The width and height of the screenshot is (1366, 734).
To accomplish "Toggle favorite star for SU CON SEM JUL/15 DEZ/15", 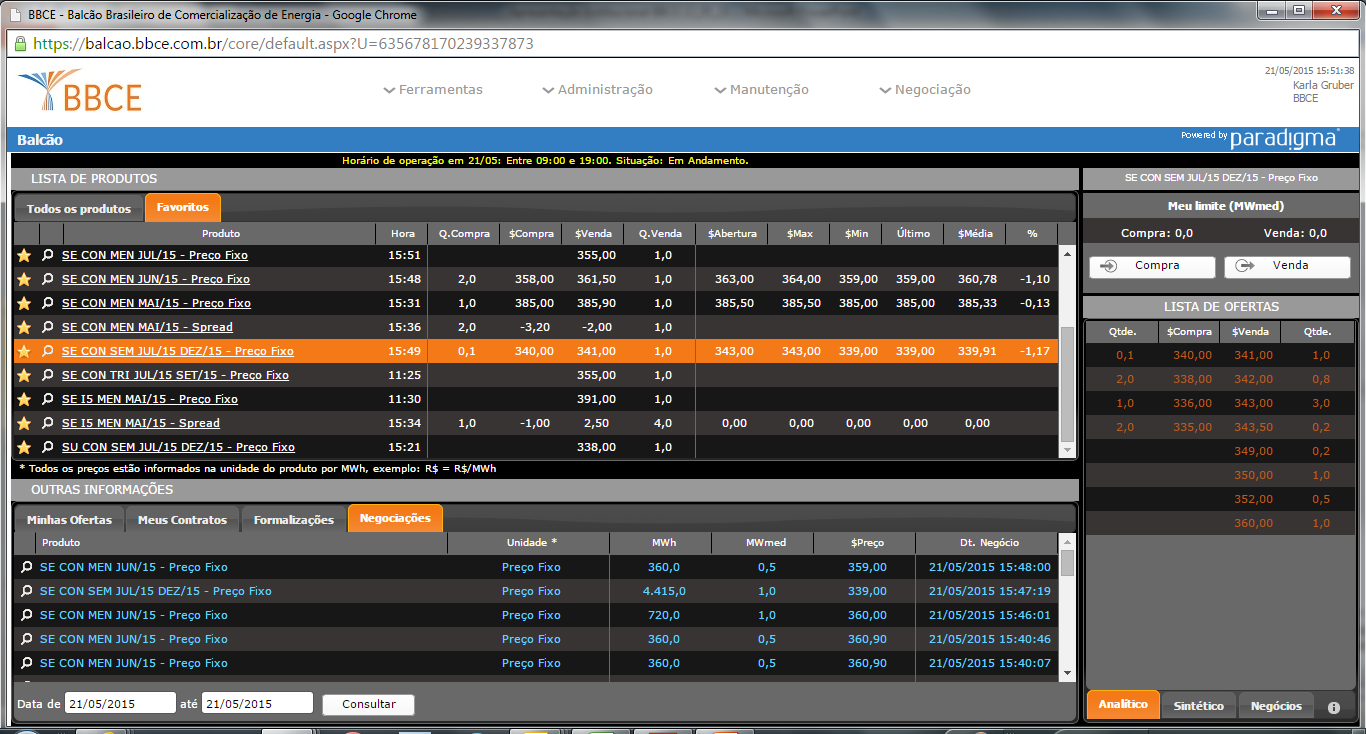I will pyautogui.click(x=24, y=447).
